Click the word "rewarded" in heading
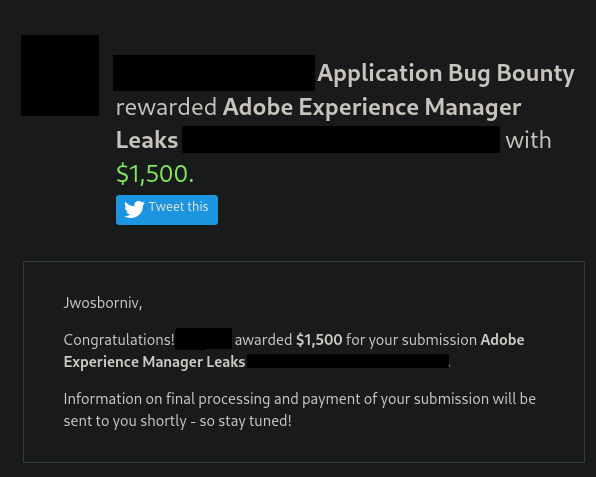This screenshot has width=596, height=477. pyautogui.click(x=166, y=107)
